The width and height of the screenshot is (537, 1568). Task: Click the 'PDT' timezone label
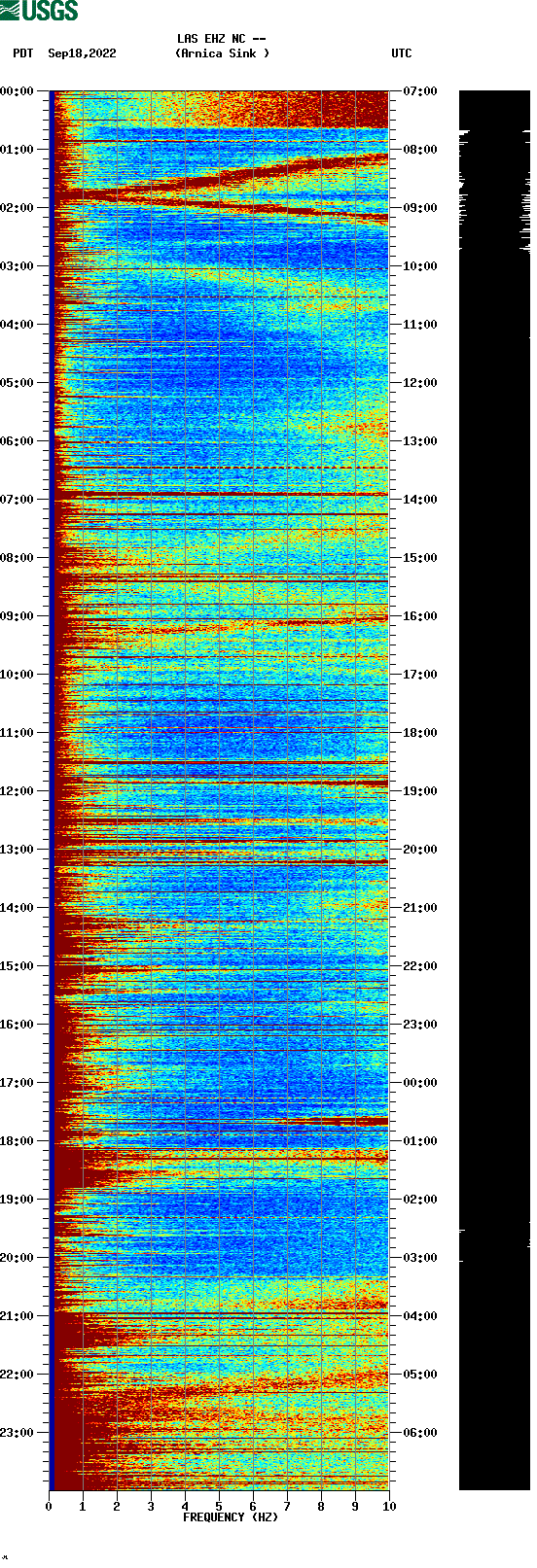23,53
